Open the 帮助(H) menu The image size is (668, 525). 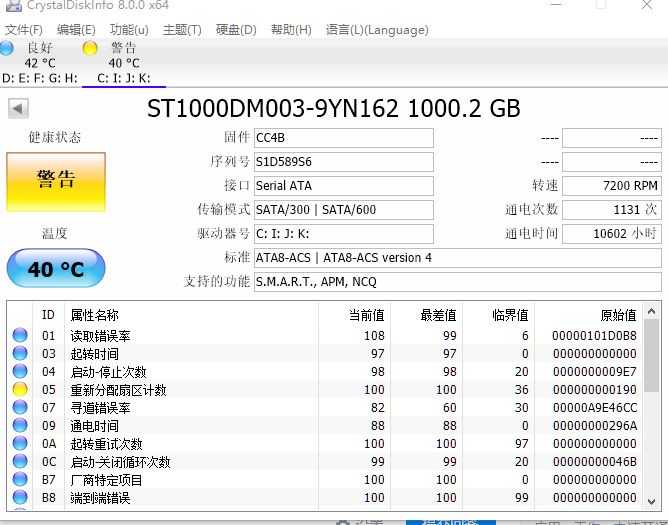pyautogui.click(x=291, y=30)
